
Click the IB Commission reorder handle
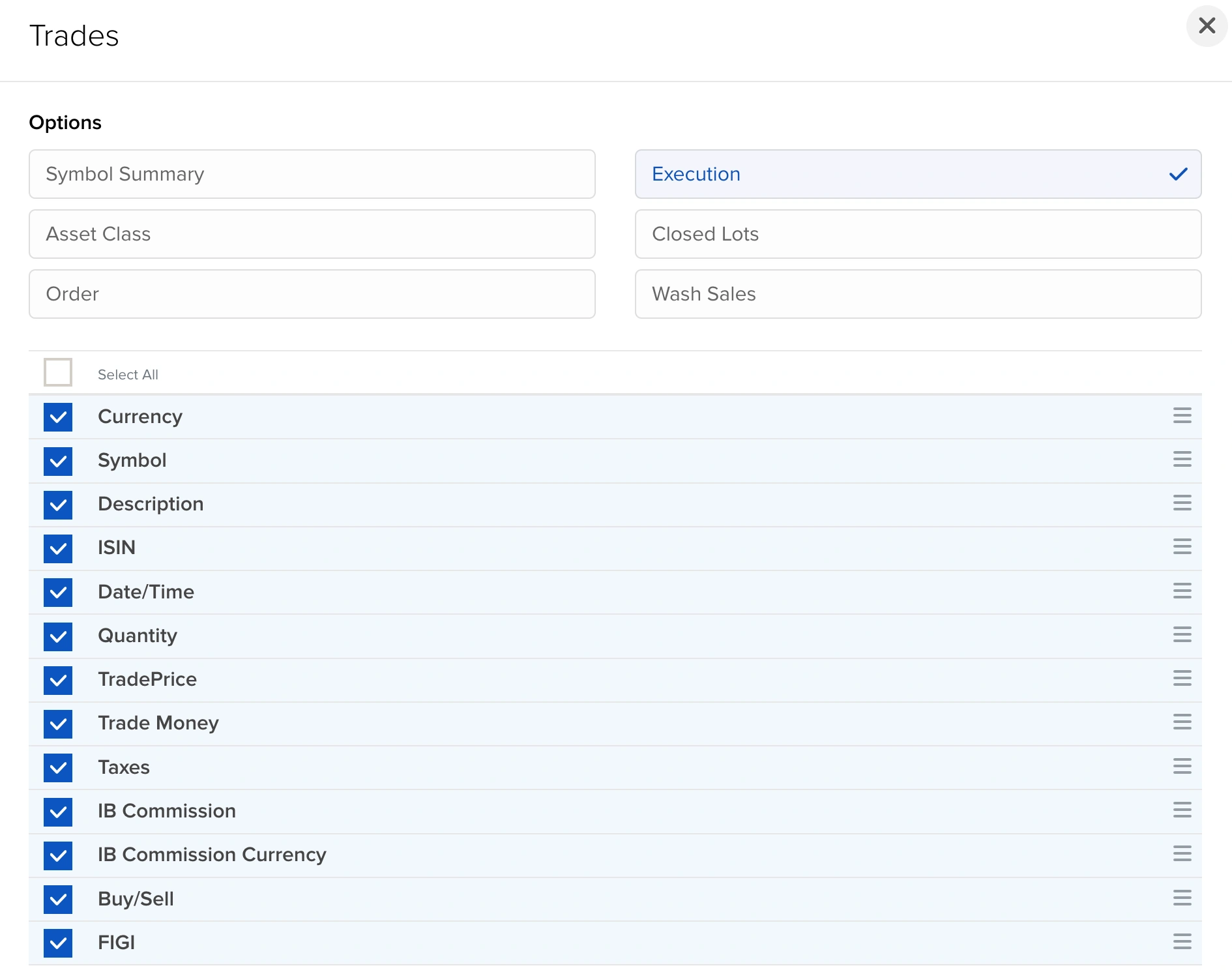point(1182,810)
